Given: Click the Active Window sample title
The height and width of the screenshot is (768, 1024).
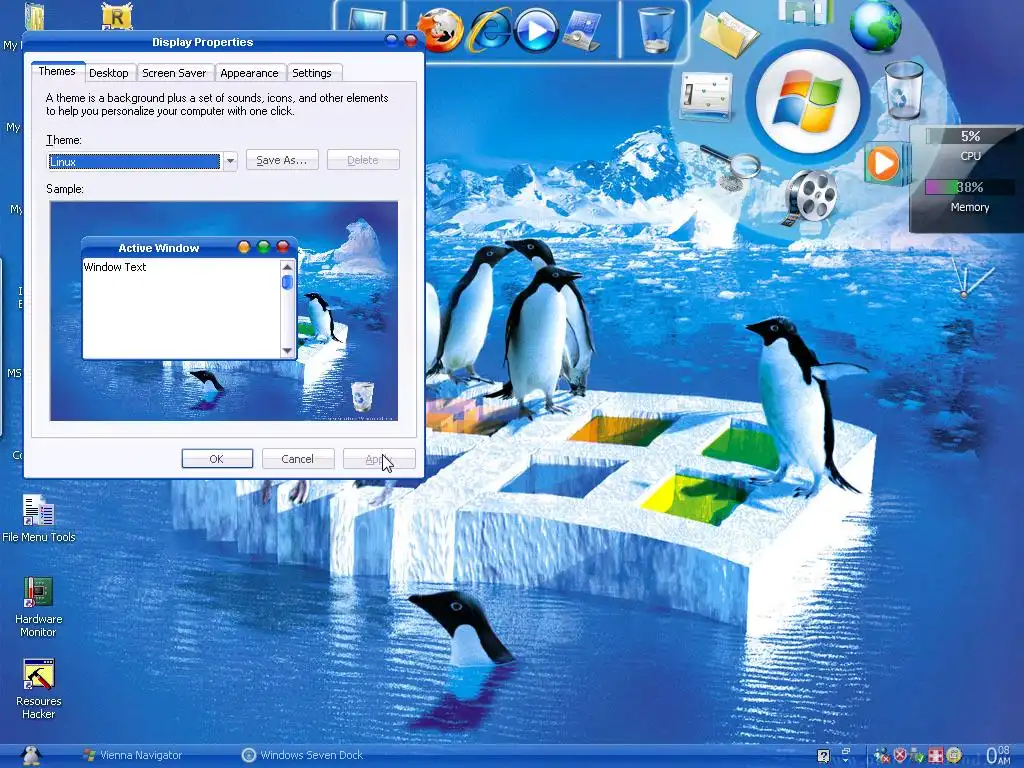Looking at the screenshot, I should coord(159,248).
